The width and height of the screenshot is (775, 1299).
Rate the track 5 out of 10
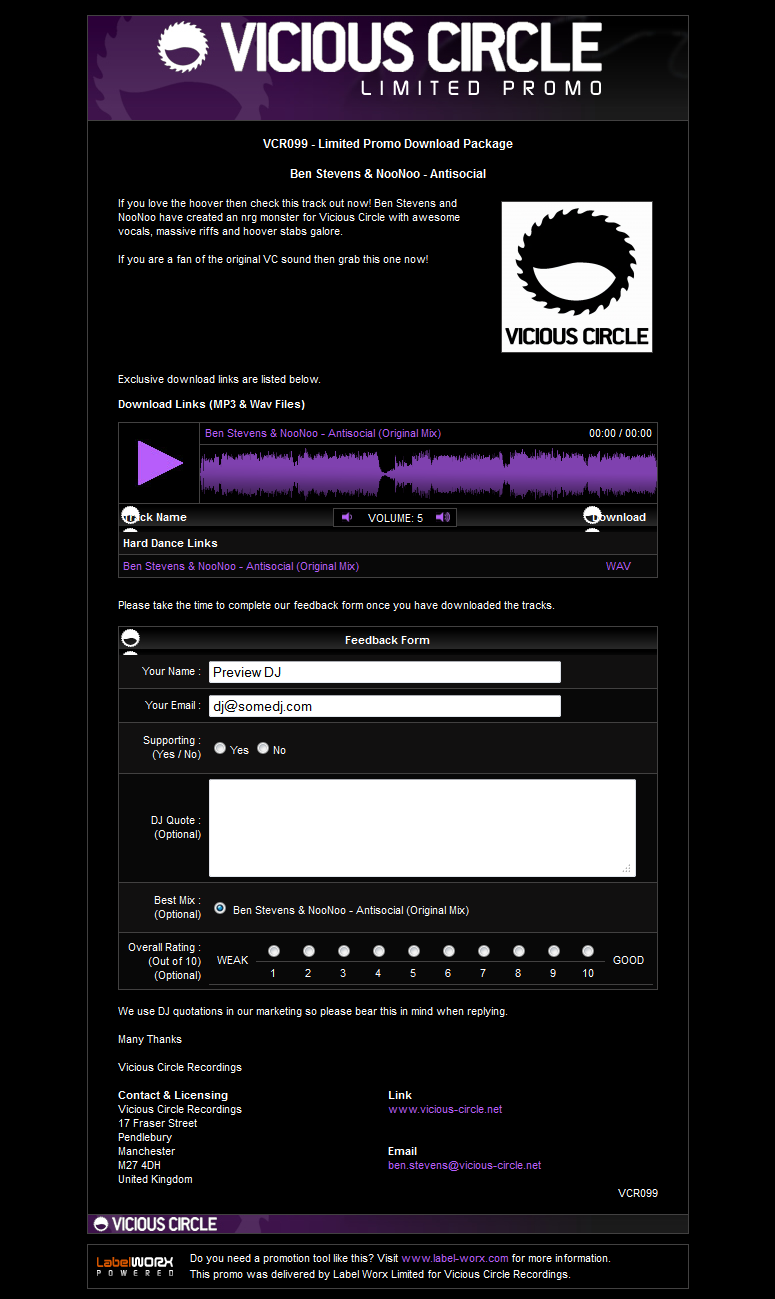[x=414, y=951]
